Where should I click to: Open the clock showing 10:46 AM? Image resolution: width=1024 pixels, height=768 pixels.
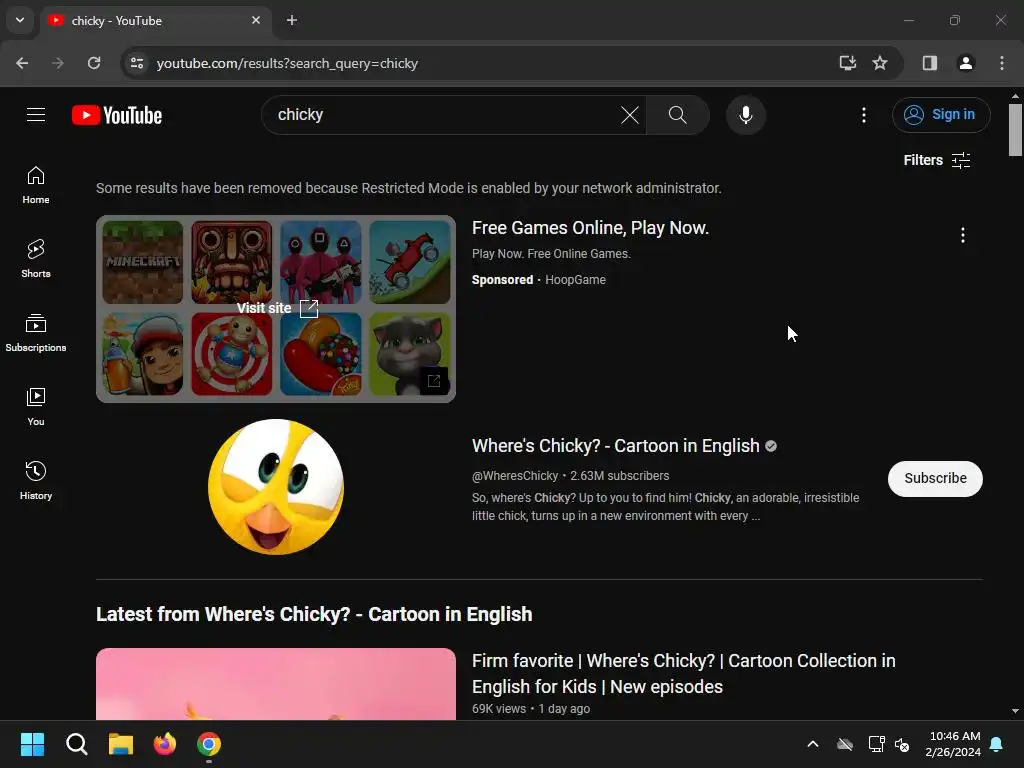coord(952,744)
